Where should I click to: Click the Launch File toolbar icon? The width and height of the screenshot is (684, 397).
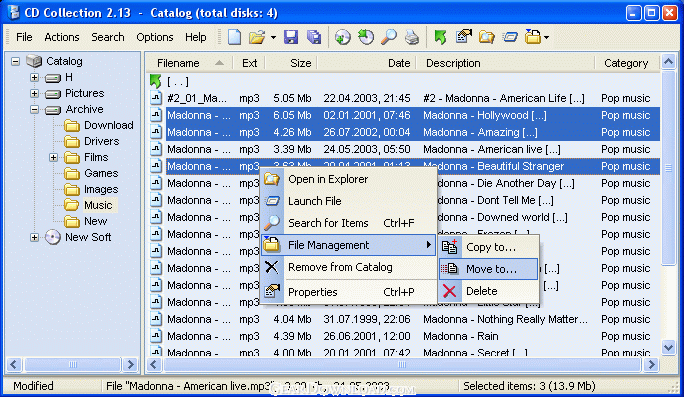(510, 37)
